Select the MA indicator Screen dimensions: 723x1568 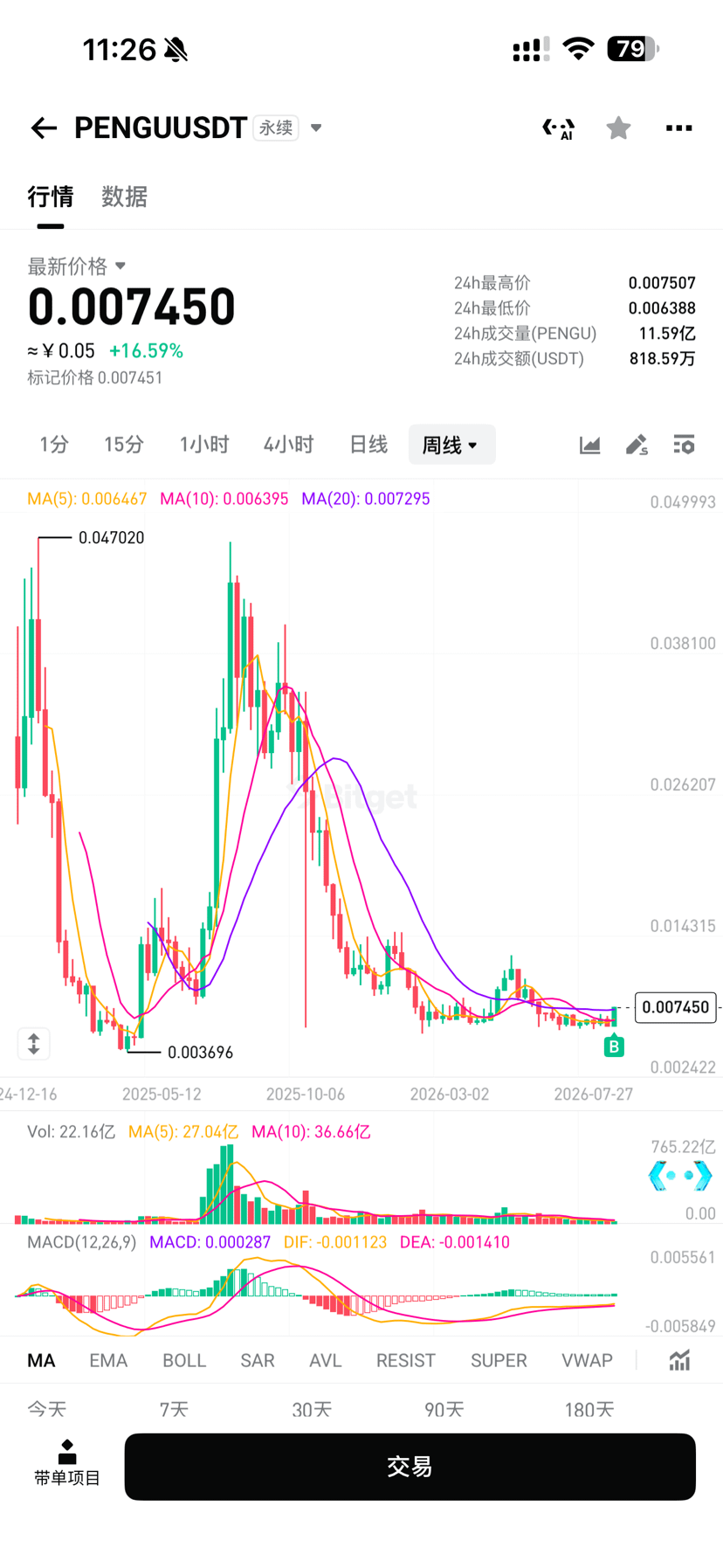41,1360
